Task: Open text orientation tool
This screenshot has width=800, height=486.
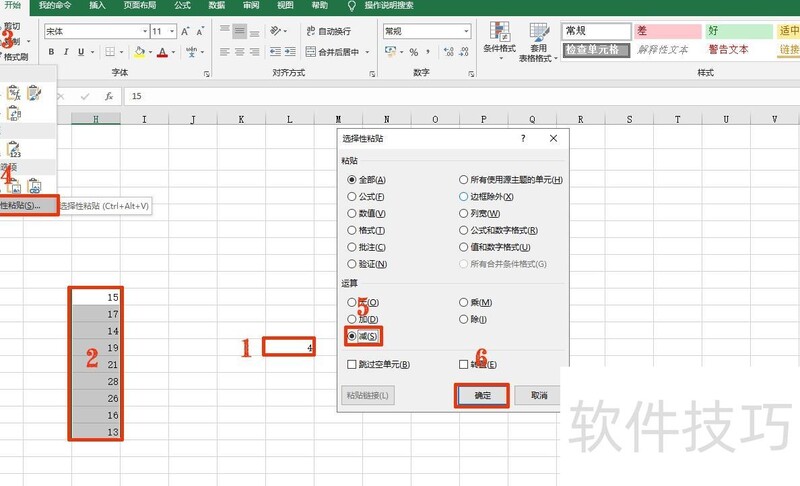Action: tap(276, 31)
